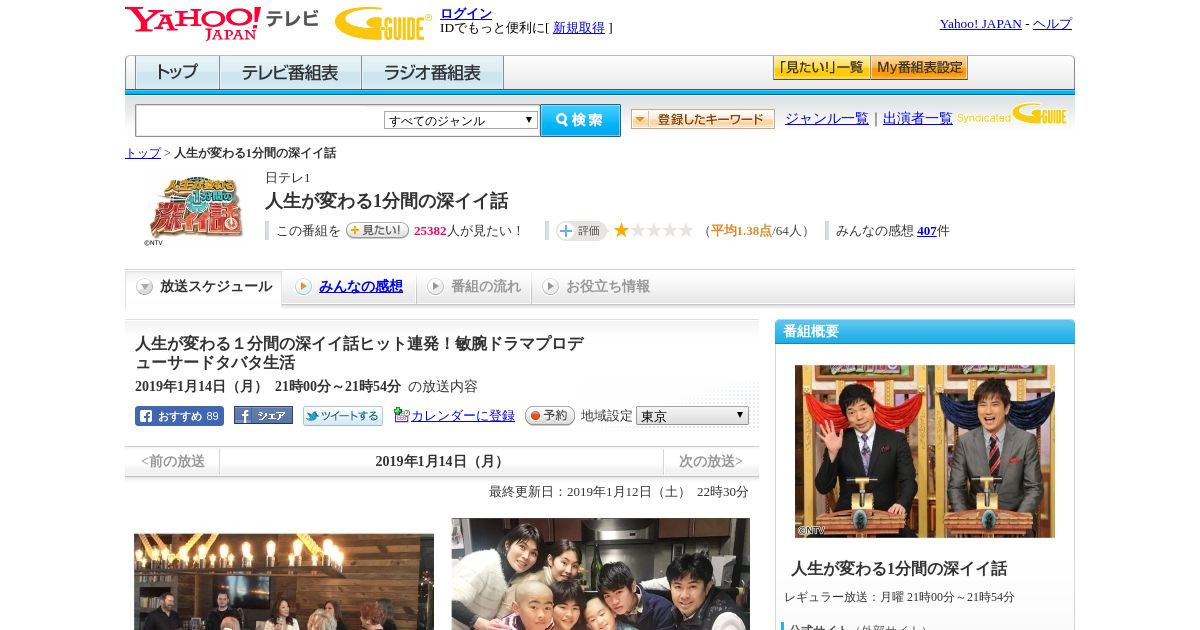This screenshot has height=630, width=1200.
Task: Select the お役立ち情報 tab
Action: (x=596, y=287)
